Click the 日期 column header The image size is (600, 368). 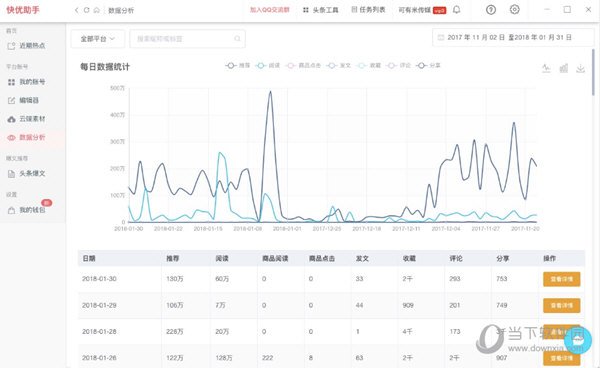89,259
